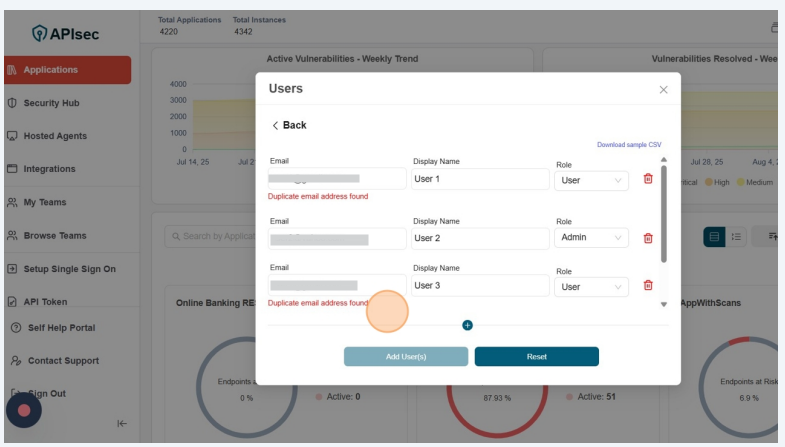The height and width of the screenshot is (447, 785).
Task: Delete the User 1 row
Action: pyautogui.click(x=648, y=179)
